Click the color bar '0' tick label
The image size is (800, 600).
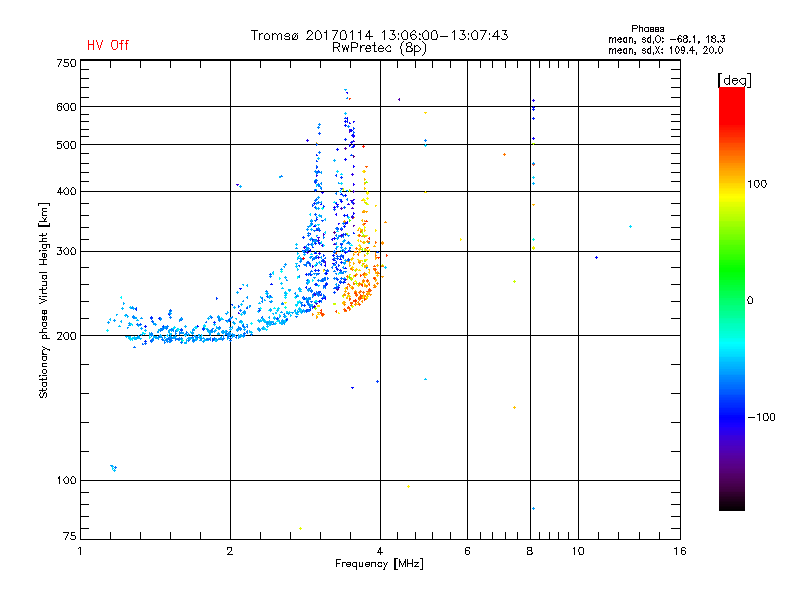pyautogui.click(x=750, y=301)
